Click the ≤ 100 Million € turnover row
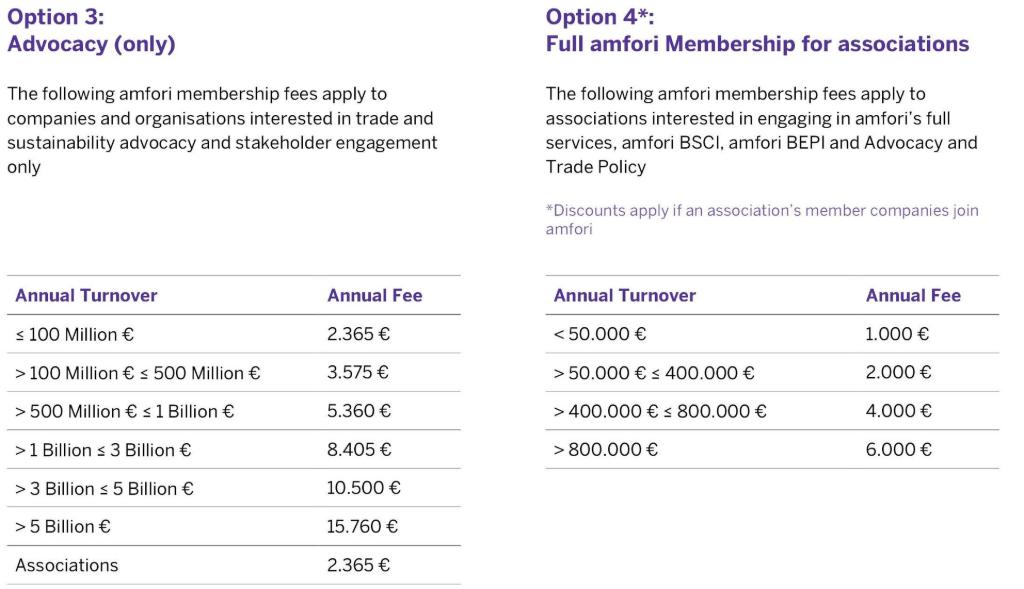 66,334
